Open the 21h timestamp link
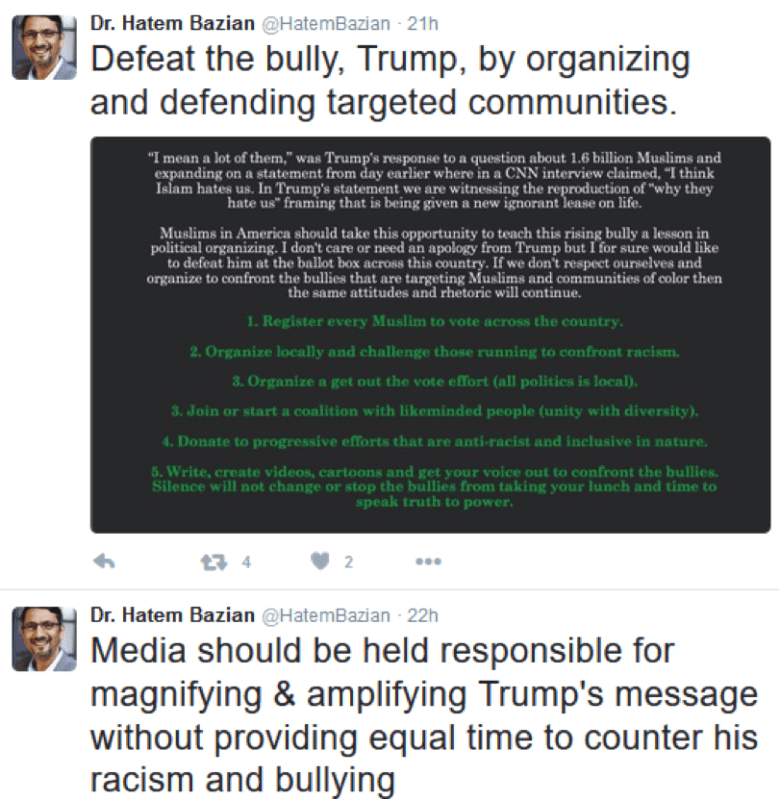The width and height of the screenshot is (780, 800). [x=422, y=24]
